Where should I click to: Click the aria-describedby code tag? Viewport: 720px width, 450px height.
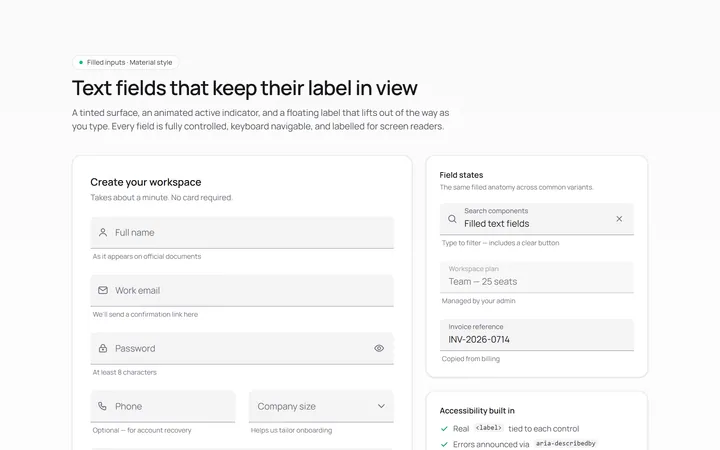(565, 444)
